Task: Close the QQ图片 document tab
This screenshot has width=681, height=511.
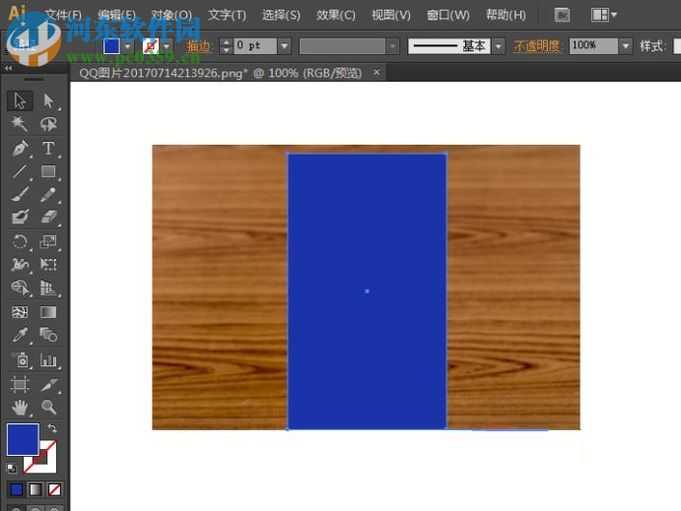Action: coord(377,72)
